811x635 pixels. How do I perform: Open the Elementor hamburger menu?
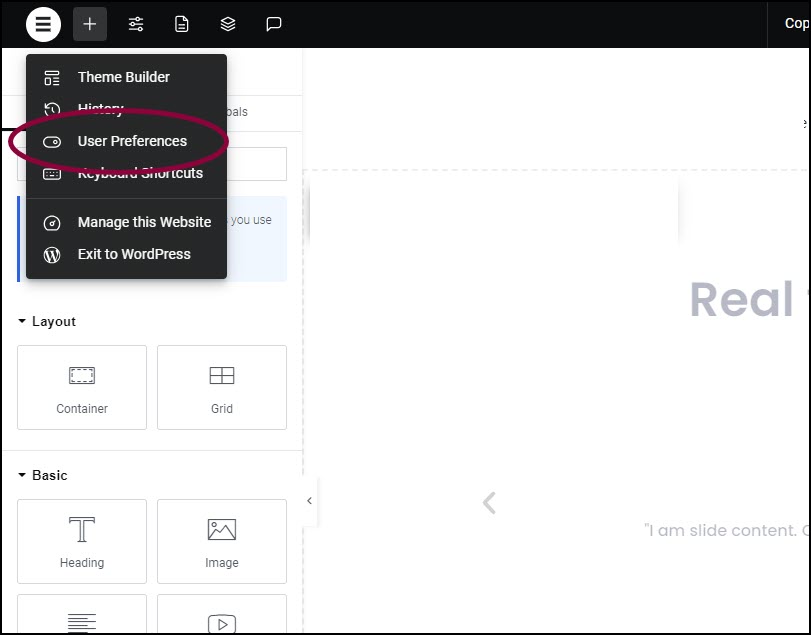point(43,24)
